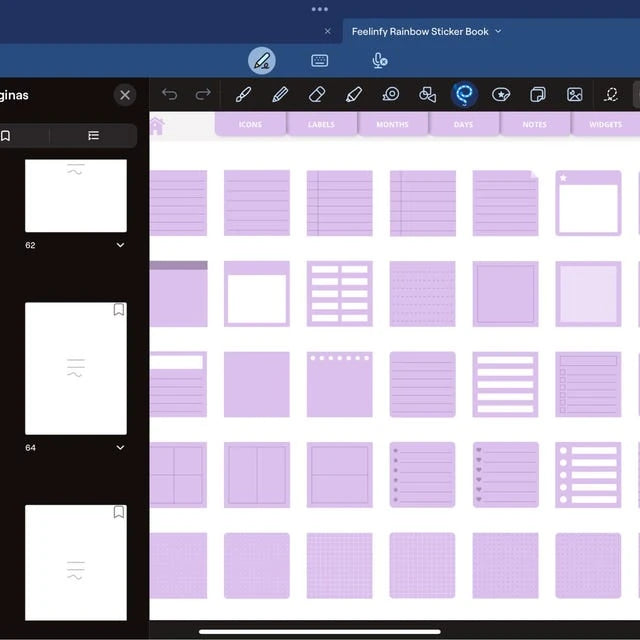
Task: Open the NOTES tab
Action: click(x=534, y=124)
